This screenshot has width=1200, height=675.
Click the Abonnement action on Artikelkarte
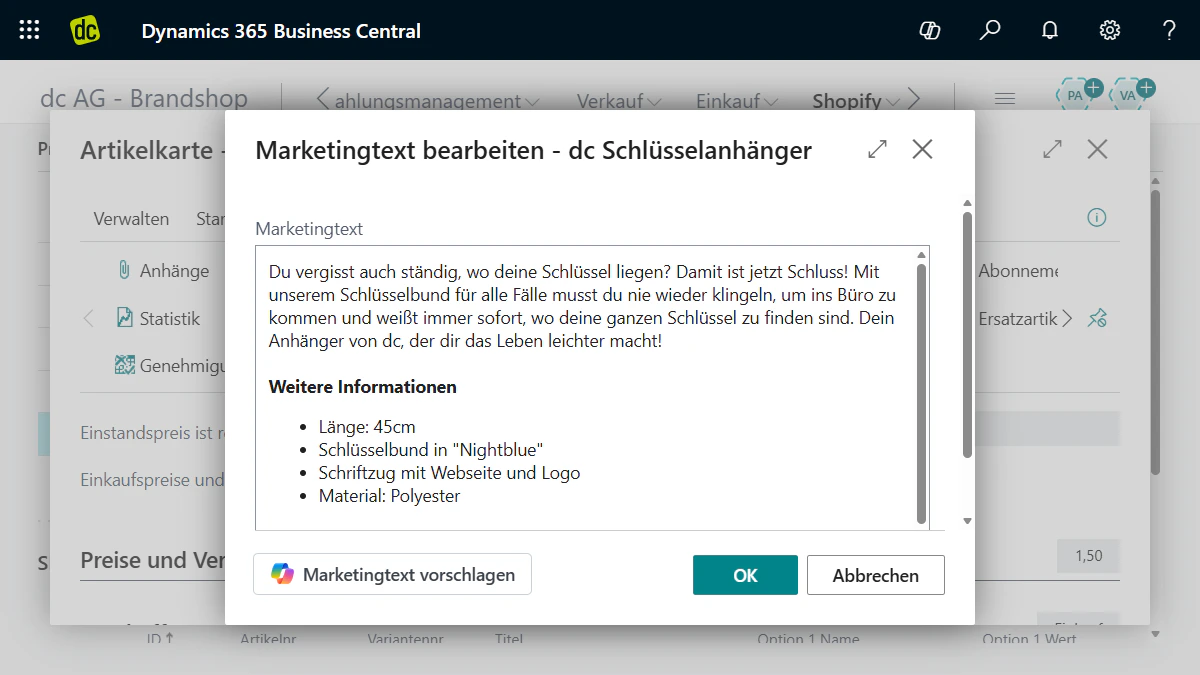click(1018, 271)
